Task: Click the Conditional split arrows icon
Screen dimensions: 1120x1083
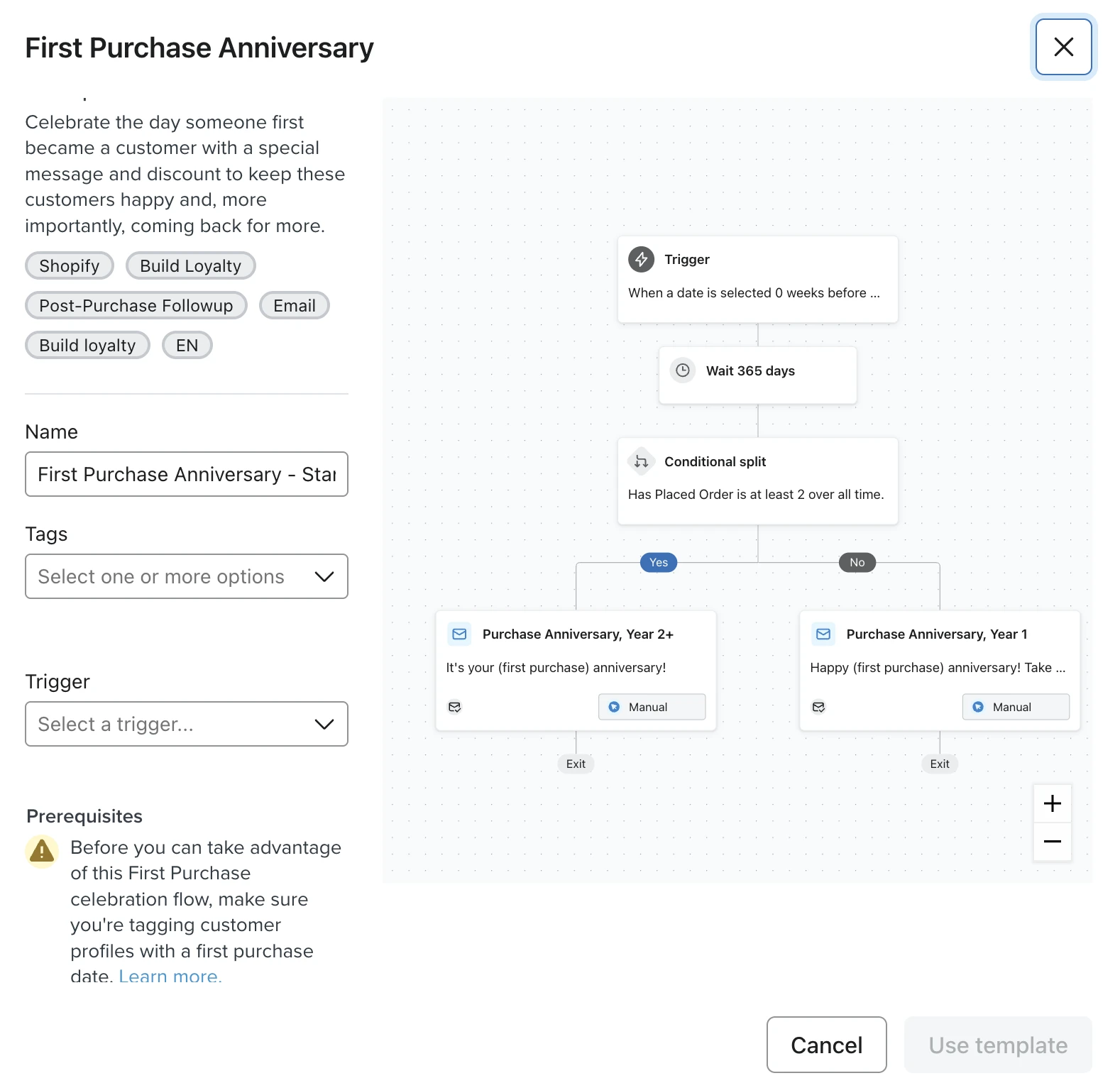Action: click(641, 461)
